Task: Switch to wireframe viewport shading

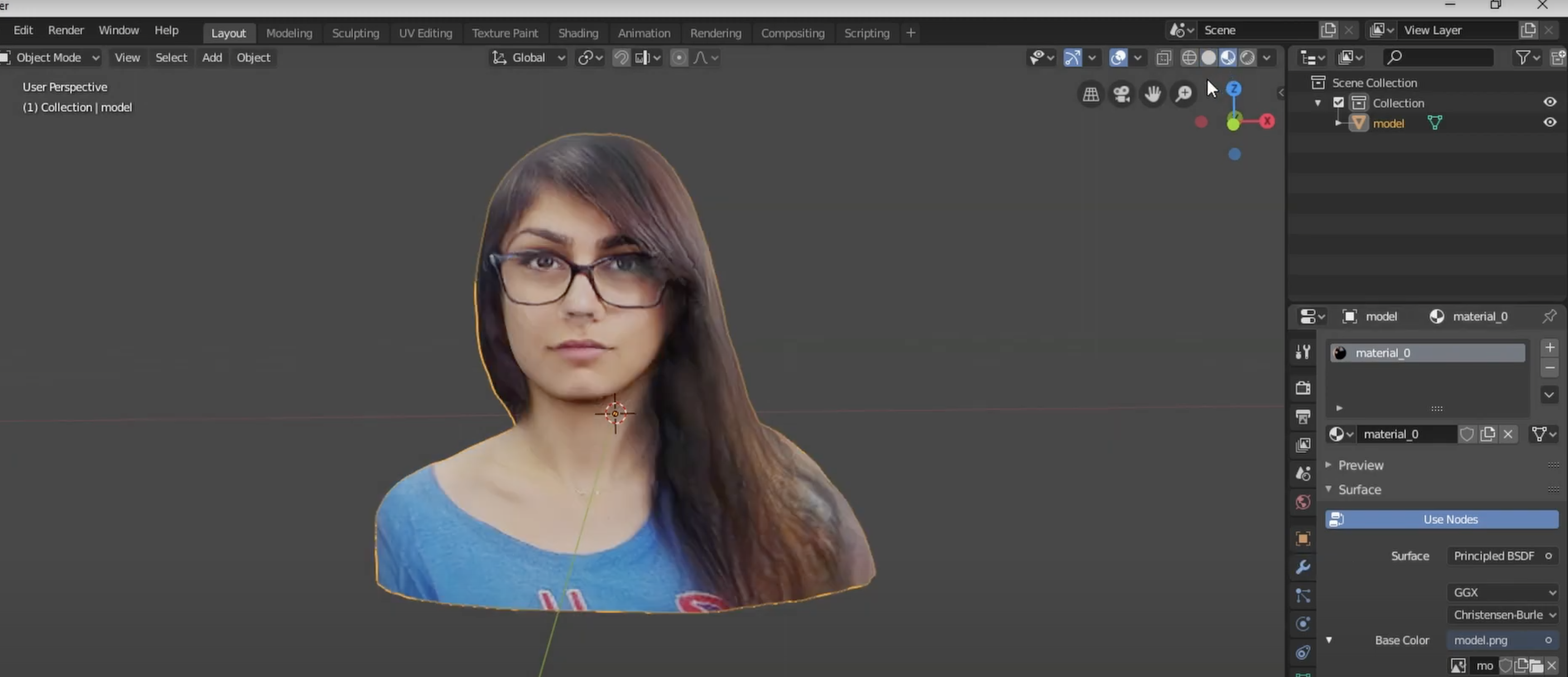Action: click(1189, 58)
